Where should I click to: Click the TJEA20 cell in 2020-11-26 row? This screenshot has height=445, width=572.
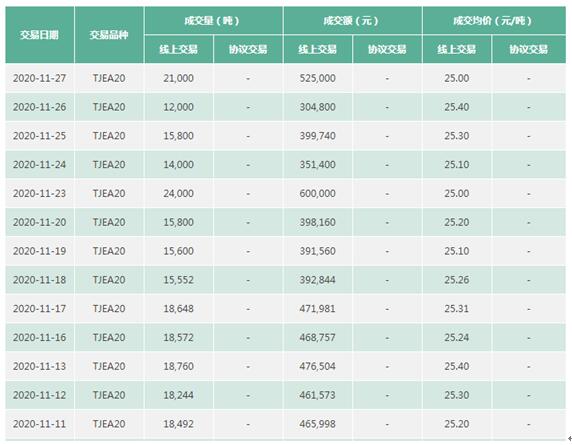coord(109,107)
